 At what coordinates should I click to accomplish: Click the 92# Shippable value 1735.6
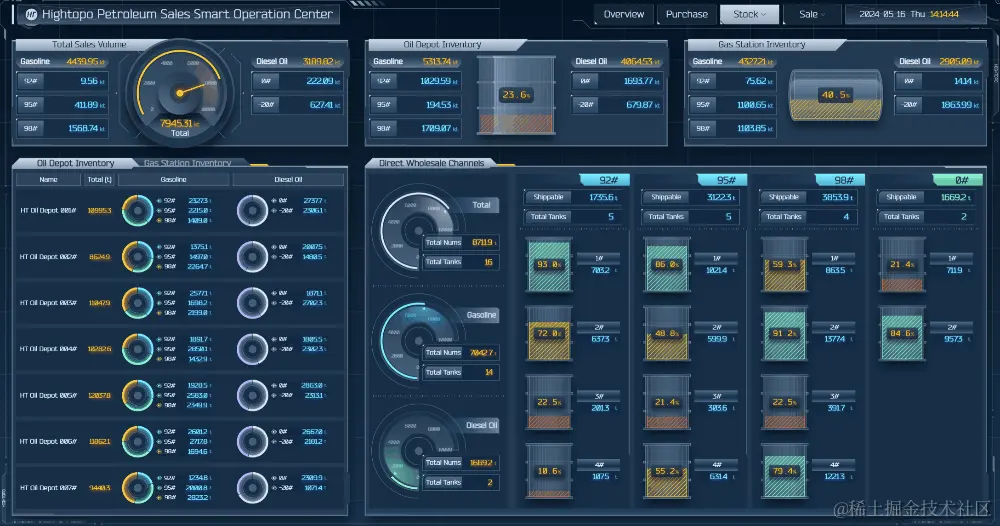click(x=603, y=198)
